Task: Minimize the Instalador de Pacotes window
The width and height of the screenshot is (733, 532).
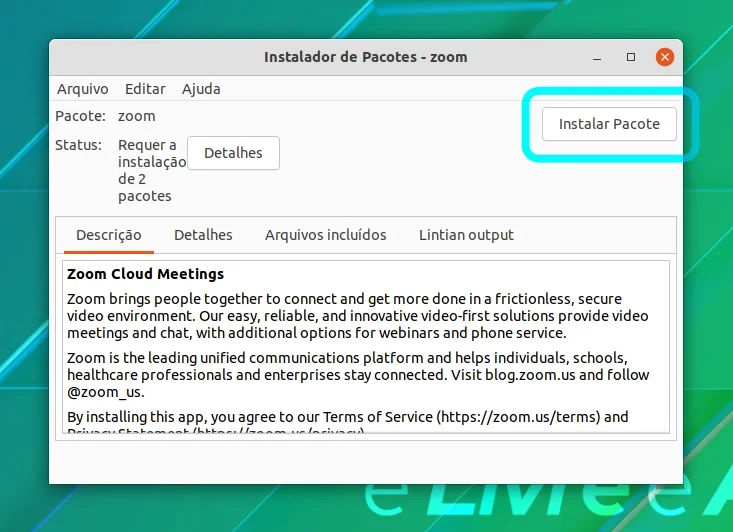Action: tap(597, 58)
